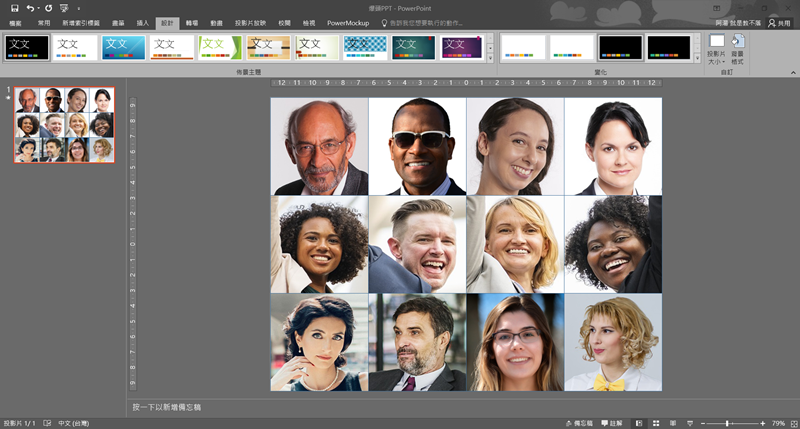Click the Undo arrow icon
The image size is (800, 429).
click(30, 8)
